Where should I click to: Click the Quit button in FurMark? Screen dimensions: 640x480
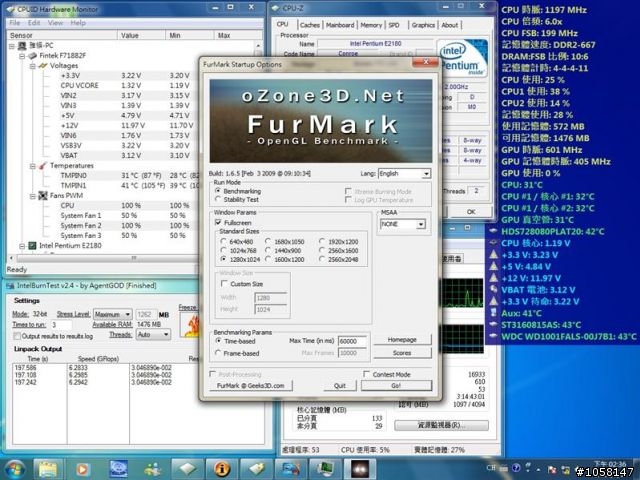click(x=340, y=385)
